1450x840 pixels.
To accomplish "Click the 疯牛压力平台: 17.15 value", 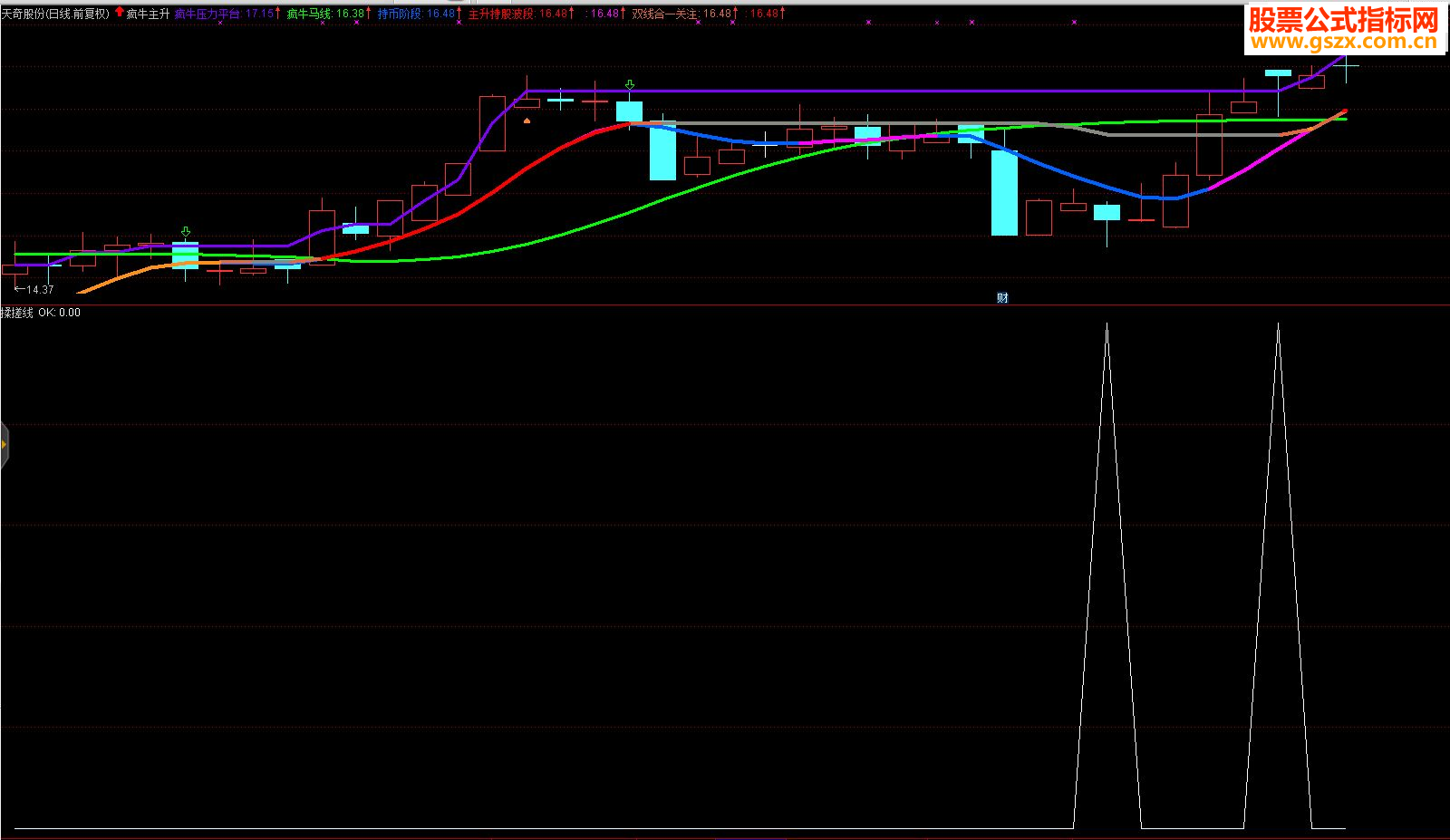I will coord(225,14).
